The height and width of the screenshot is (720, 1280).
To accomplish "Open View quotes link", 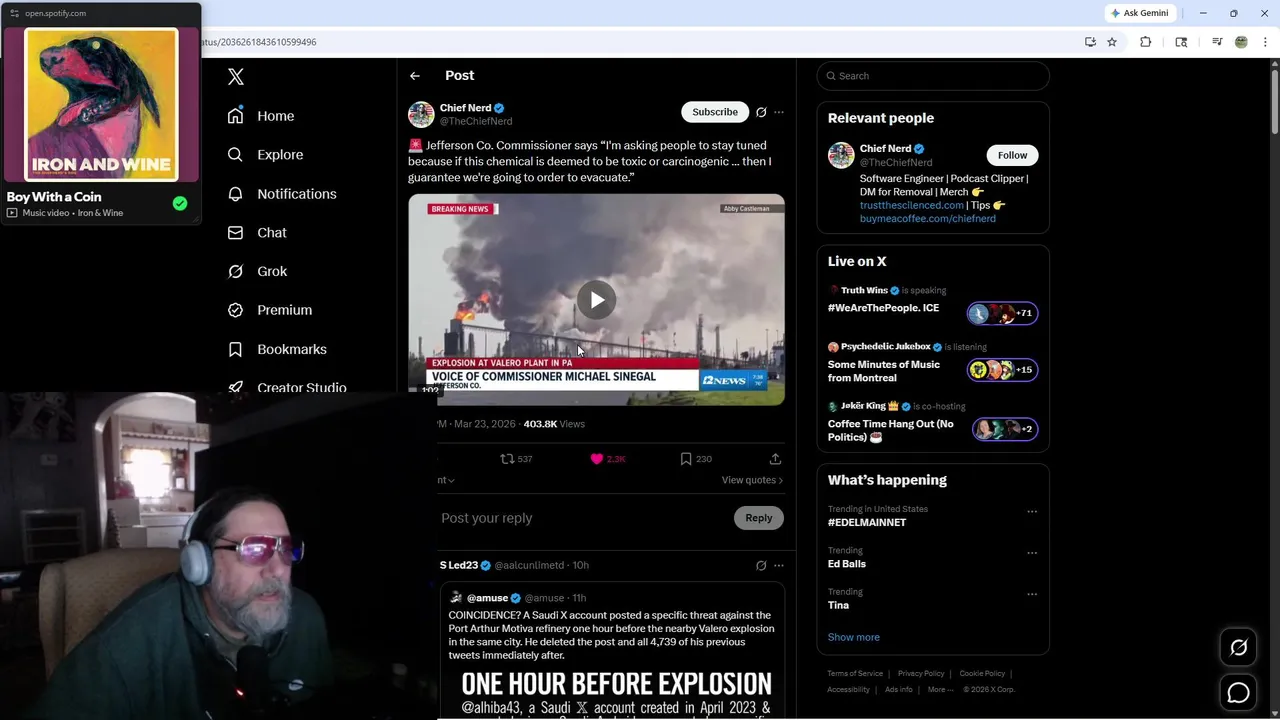I will [752, 480].
